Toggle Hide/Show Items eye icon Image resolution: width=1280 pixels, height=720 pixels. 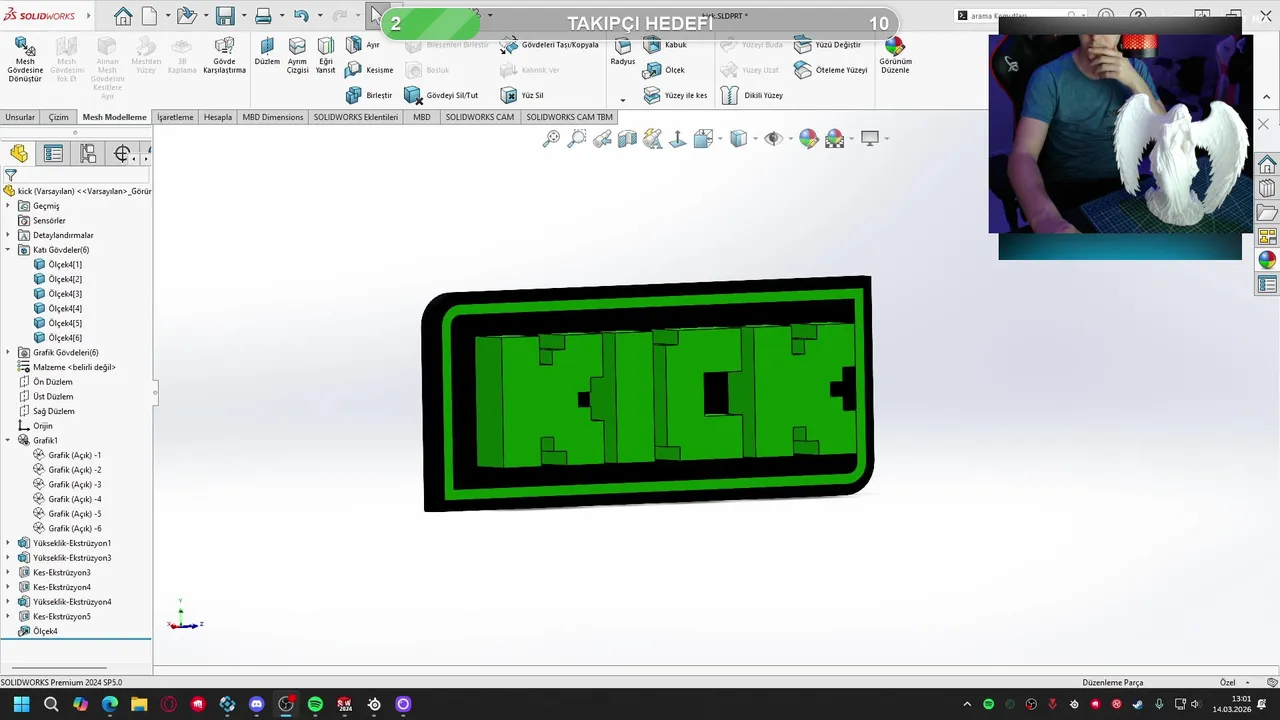(772, 139)
